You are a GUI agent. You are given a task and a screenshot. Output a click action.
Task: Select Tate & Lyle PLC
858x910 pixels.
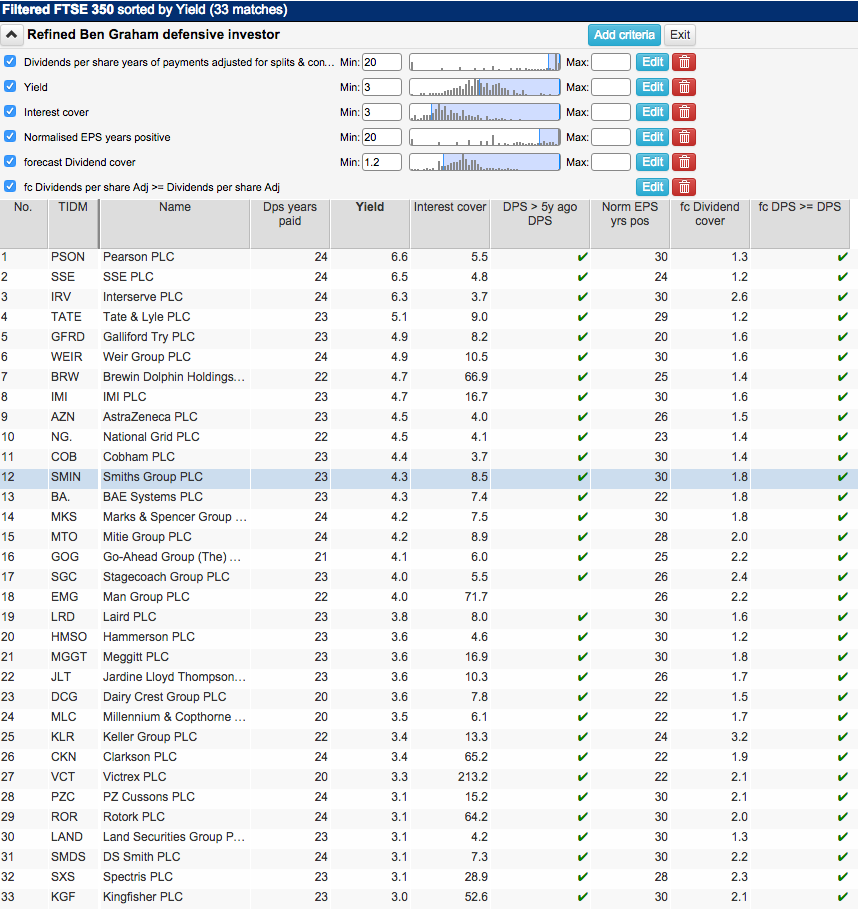tap(429, 317)
